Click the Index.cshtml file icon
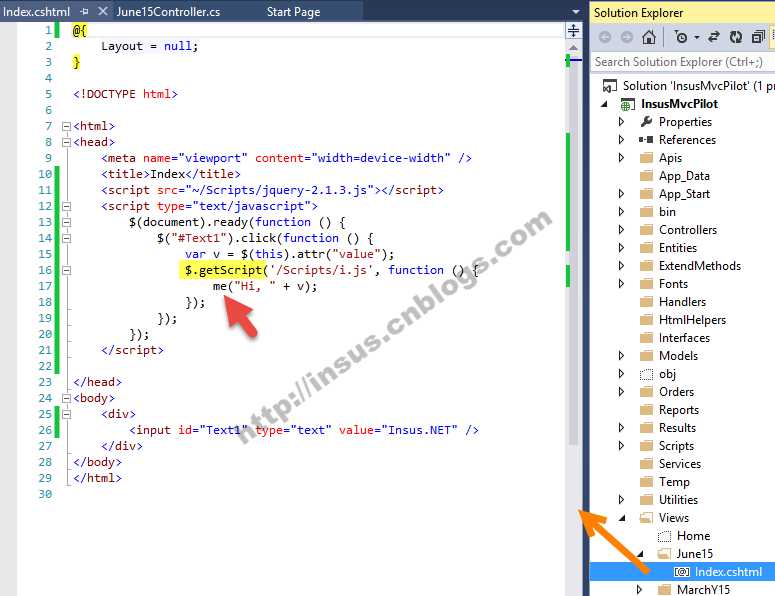 pos(682,572)
